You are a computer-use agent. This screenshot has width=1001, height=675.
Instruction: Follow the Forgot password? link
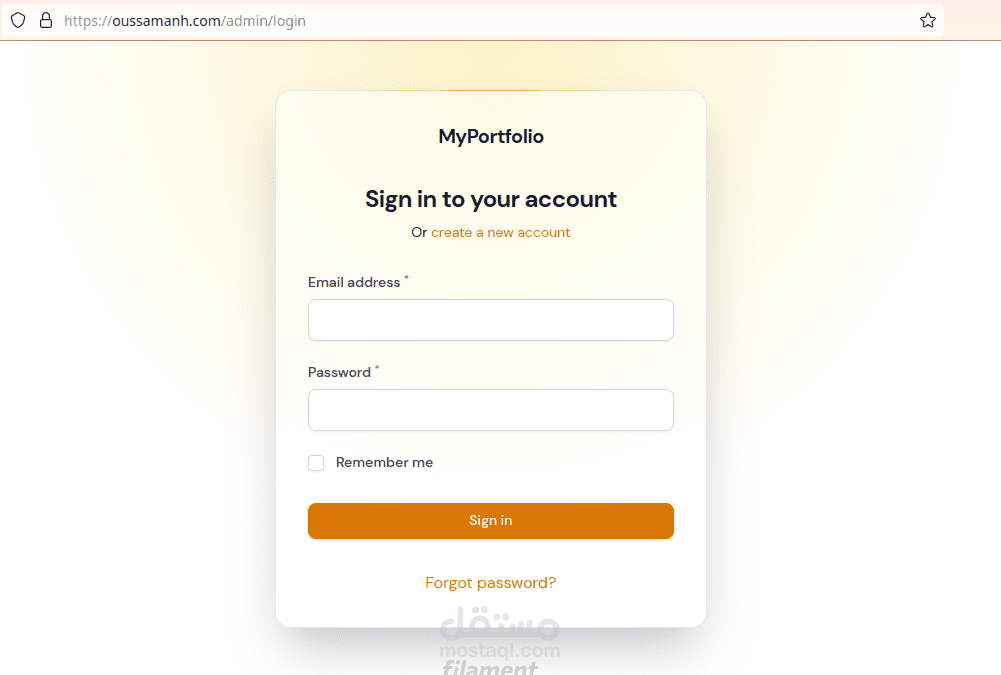click(491, 583)
